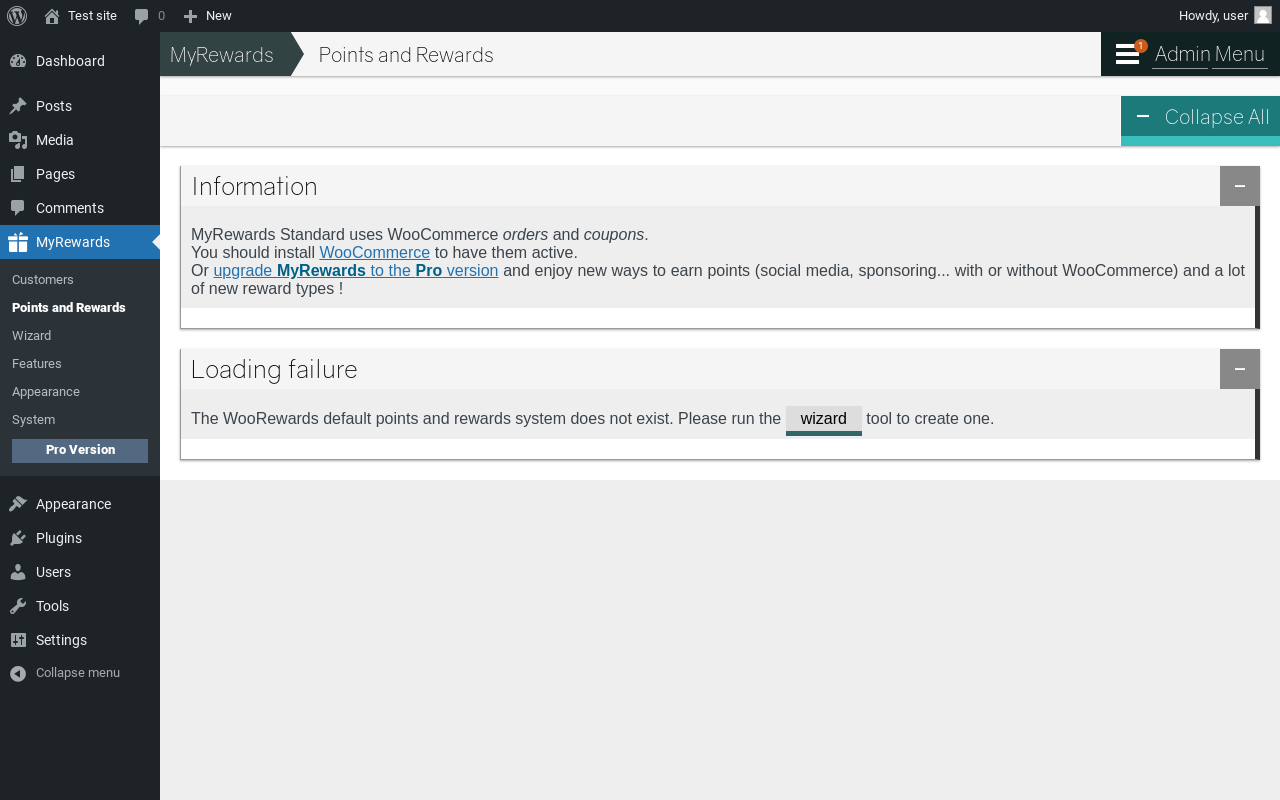
Task: Open the System submenu item
Action: pyautogui.click(x=34, y=420)
